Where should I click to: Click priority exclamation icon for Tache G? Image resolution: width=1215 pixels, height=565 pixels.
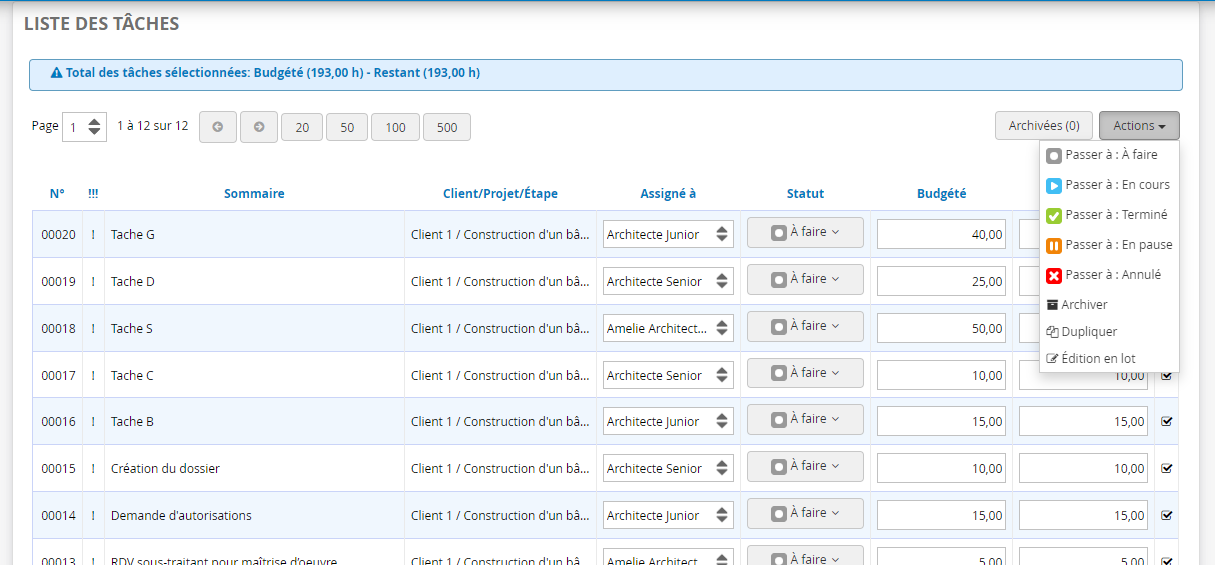[94, 234]
